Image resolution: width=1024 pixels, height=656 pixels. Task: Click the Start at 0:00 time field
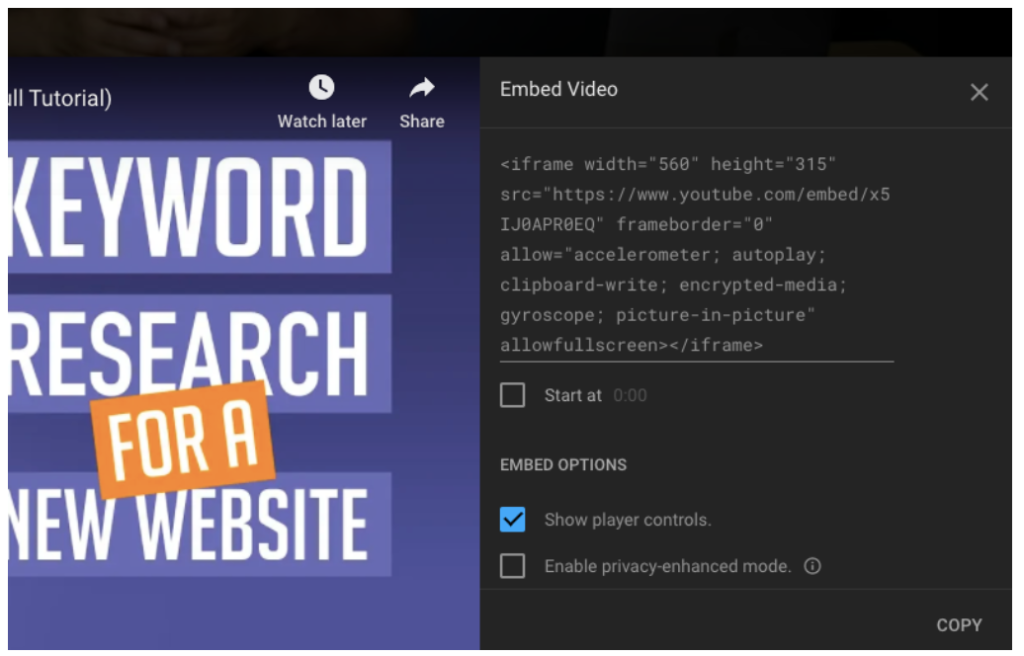tap(630, 395)
